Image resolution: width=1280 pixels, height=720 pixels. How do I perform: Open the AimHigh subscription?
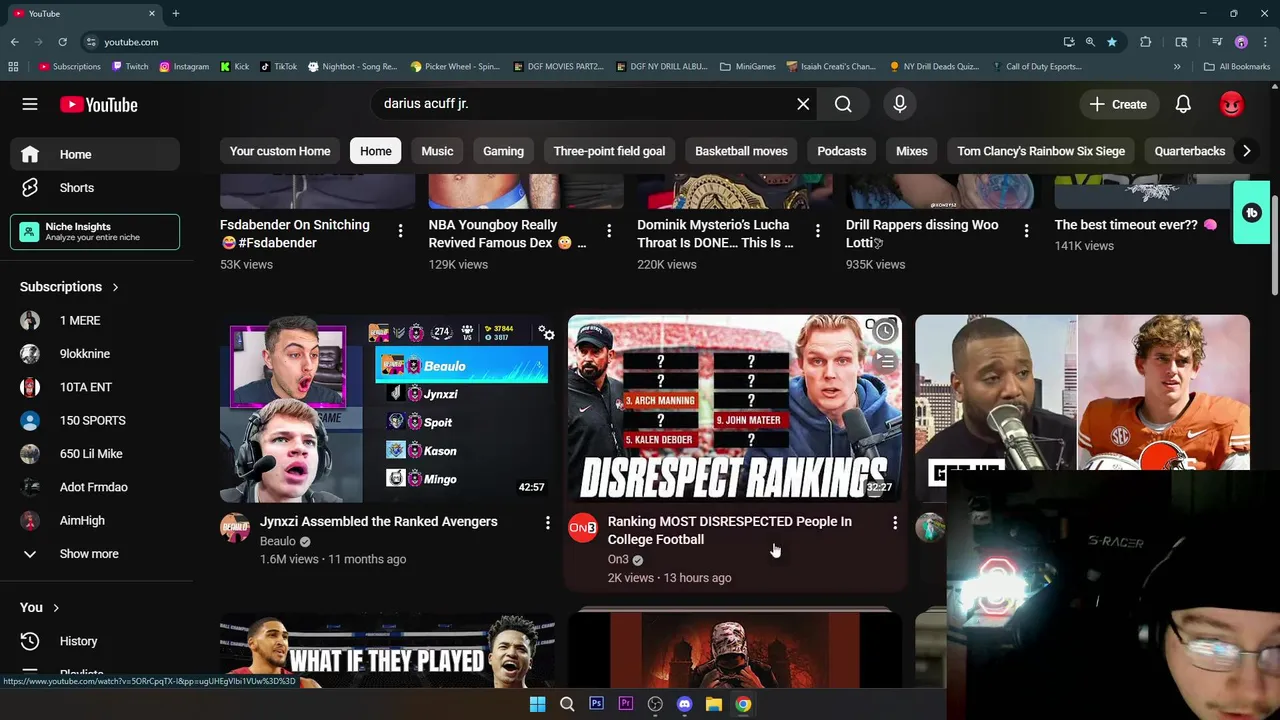coord(95,521)
